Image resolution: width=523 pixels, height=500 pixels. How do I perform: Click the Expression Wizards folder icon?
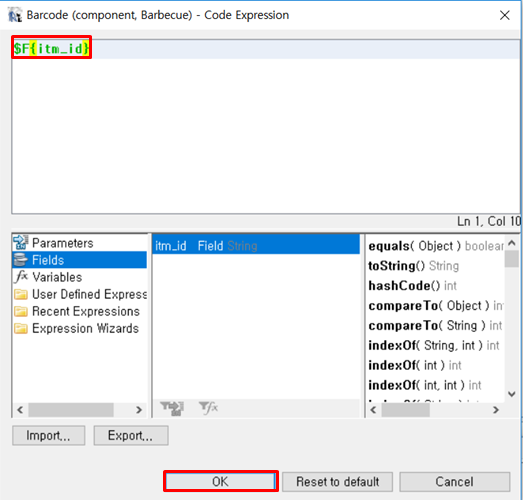tap(21, 328)
